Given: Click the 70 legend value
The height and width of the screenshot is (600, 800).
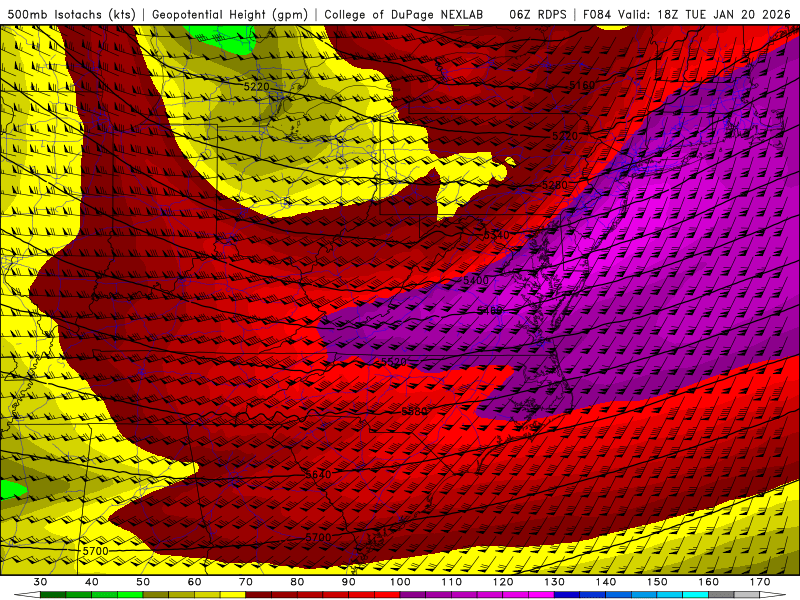Looking at the screenshot, I should click(246, 582).
